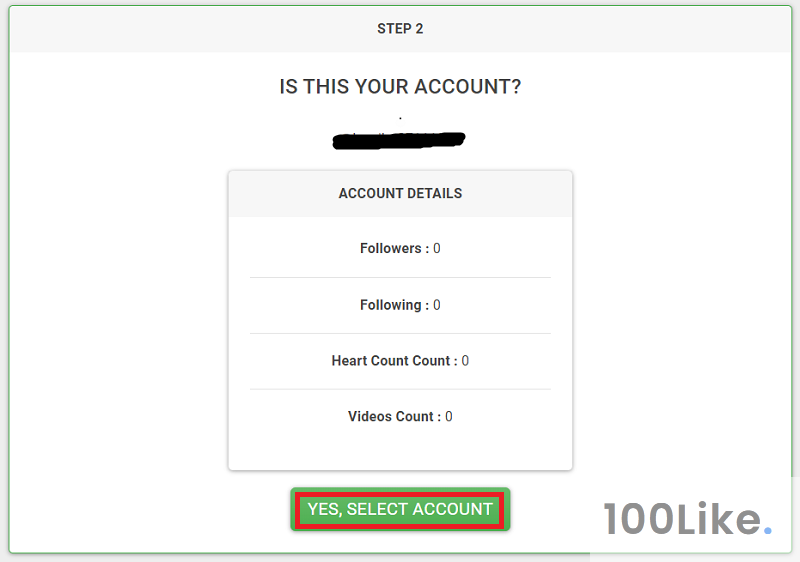The image size is (800, 562).
Task: Click the empty area beneath Videos Count row
Action: [400, 448]
